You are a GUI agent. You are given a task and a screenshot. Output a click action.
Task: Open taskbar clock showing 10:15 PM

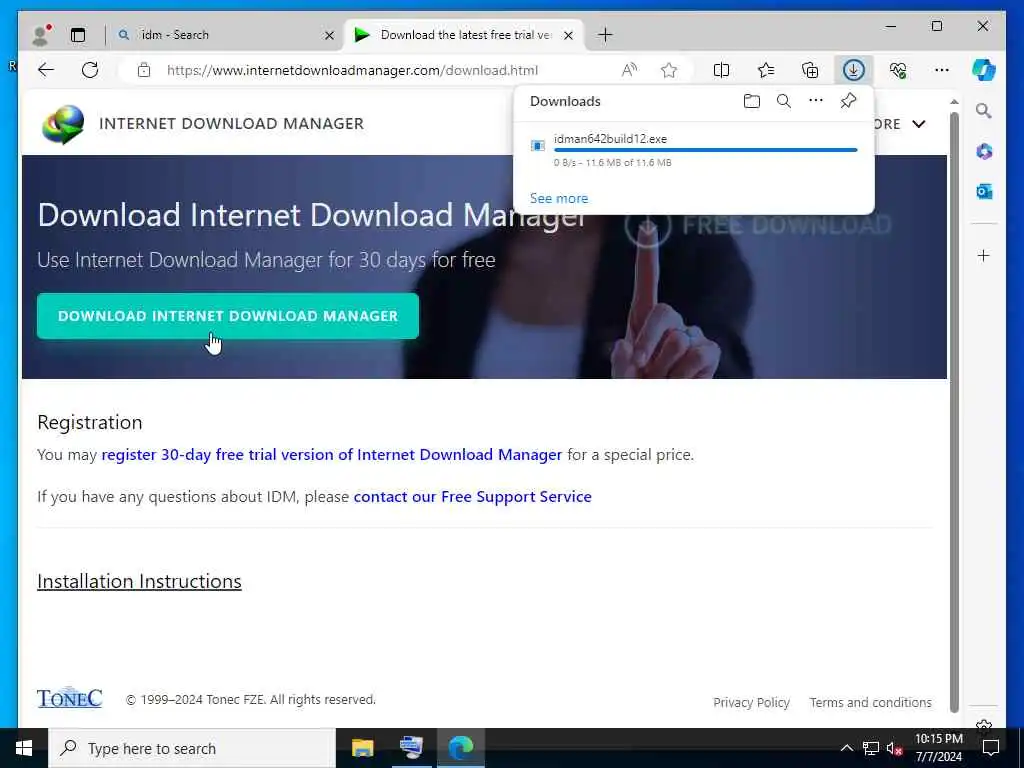pos(938,748)
